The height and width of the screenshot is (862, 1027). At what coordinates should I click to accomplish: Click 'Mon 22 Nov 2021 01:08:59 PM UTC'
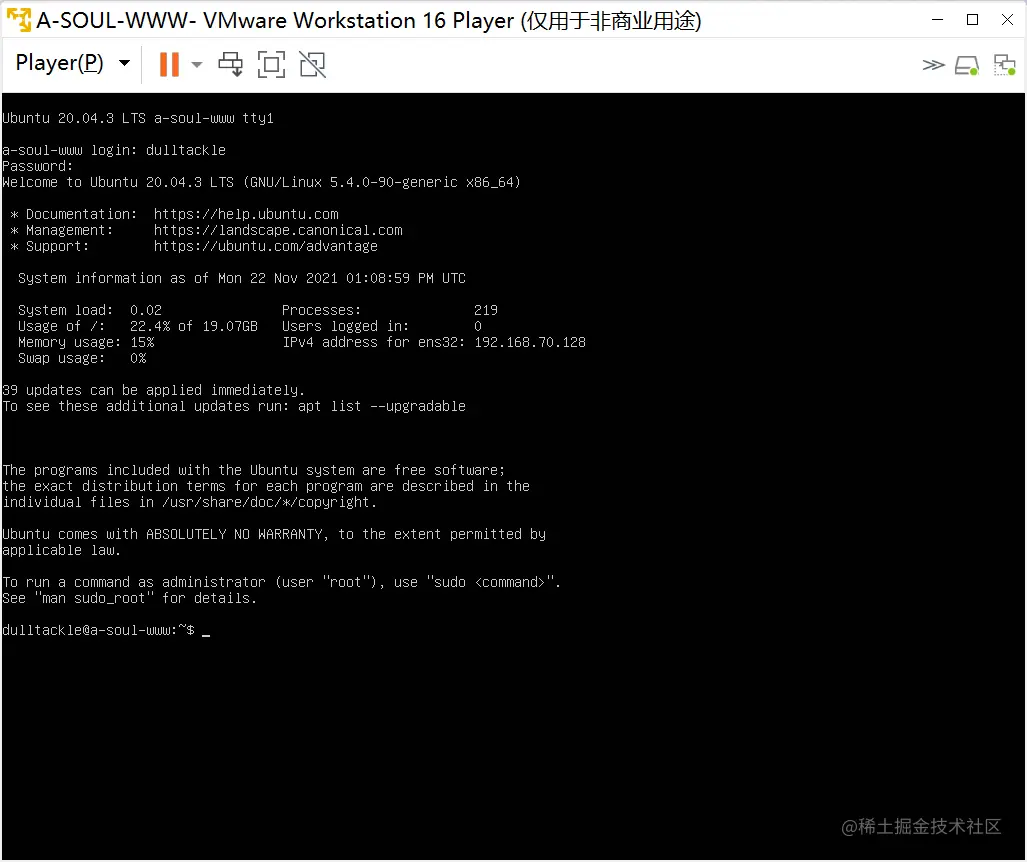[x=342, y=278]
